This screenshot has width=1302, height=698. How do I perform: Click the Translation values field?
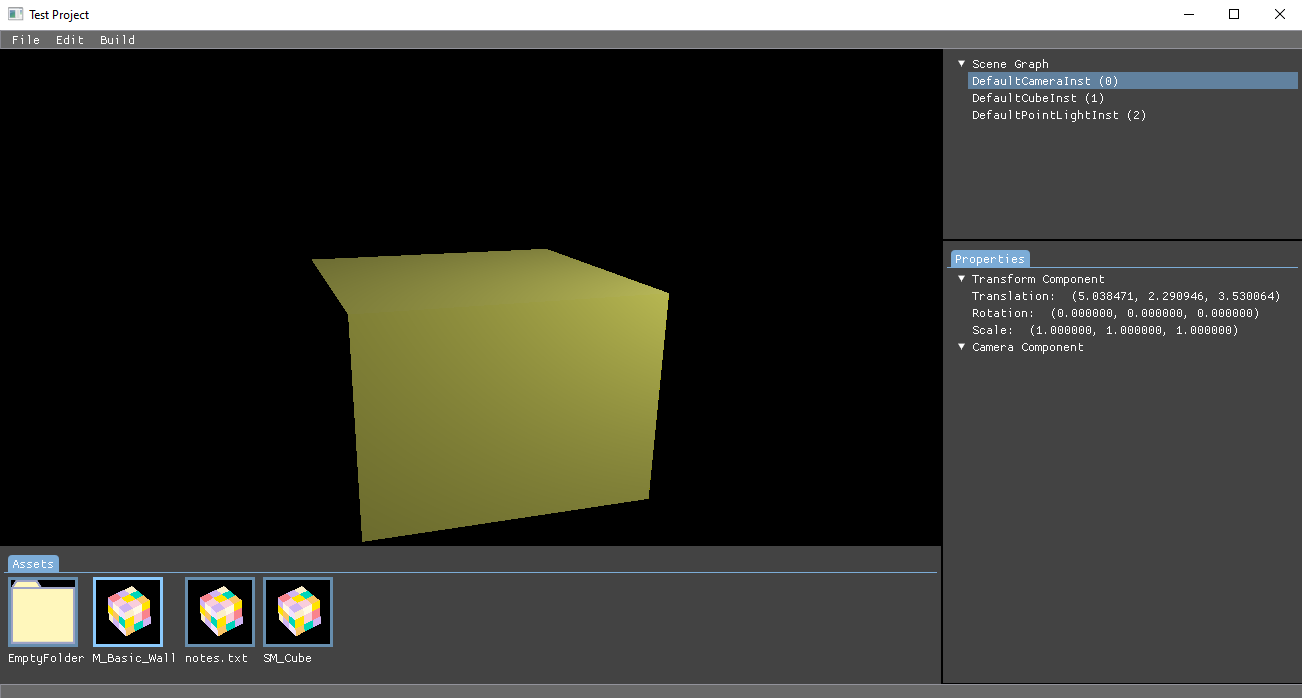point(1175,296)
